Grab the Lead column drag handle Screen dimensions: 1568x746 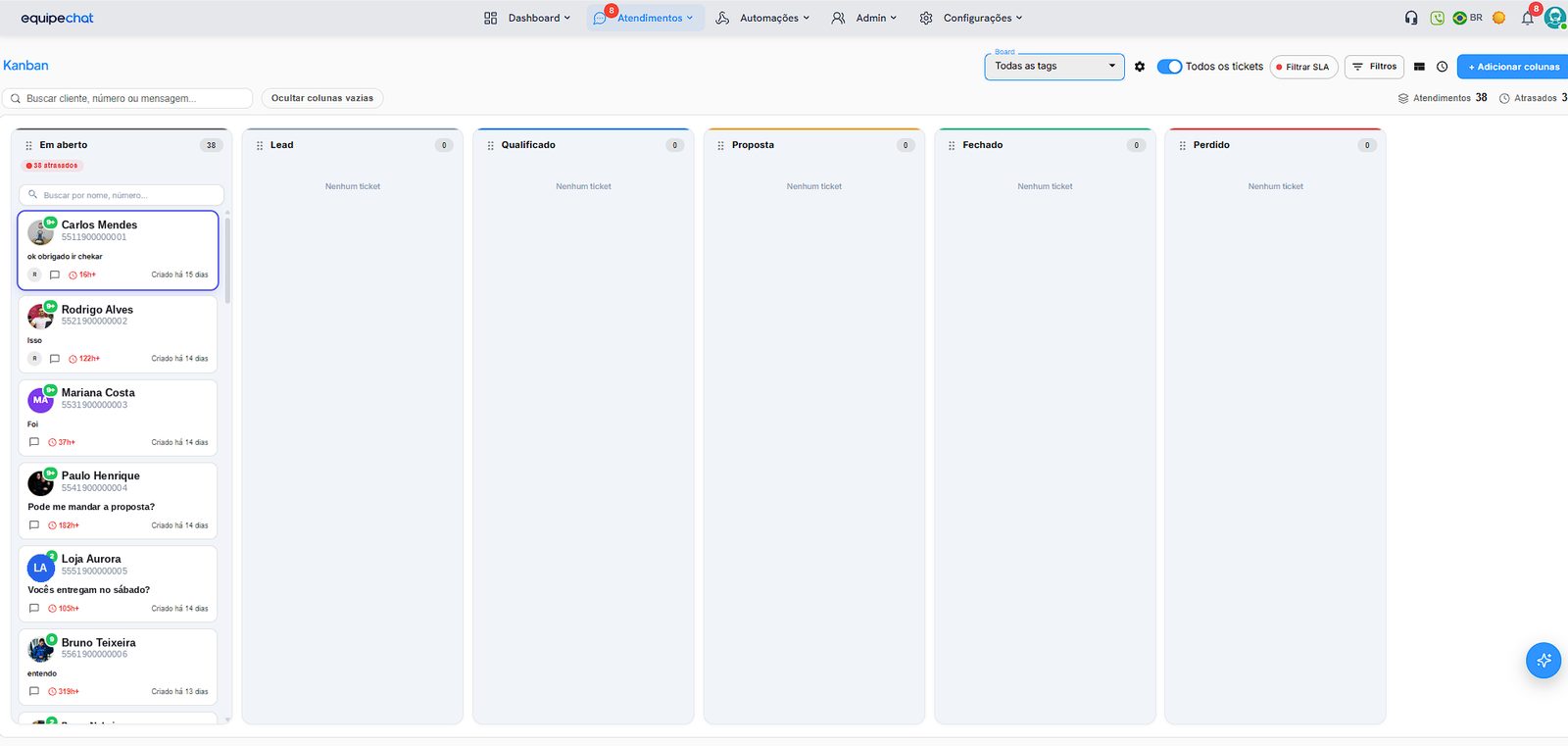coord(260,145)
